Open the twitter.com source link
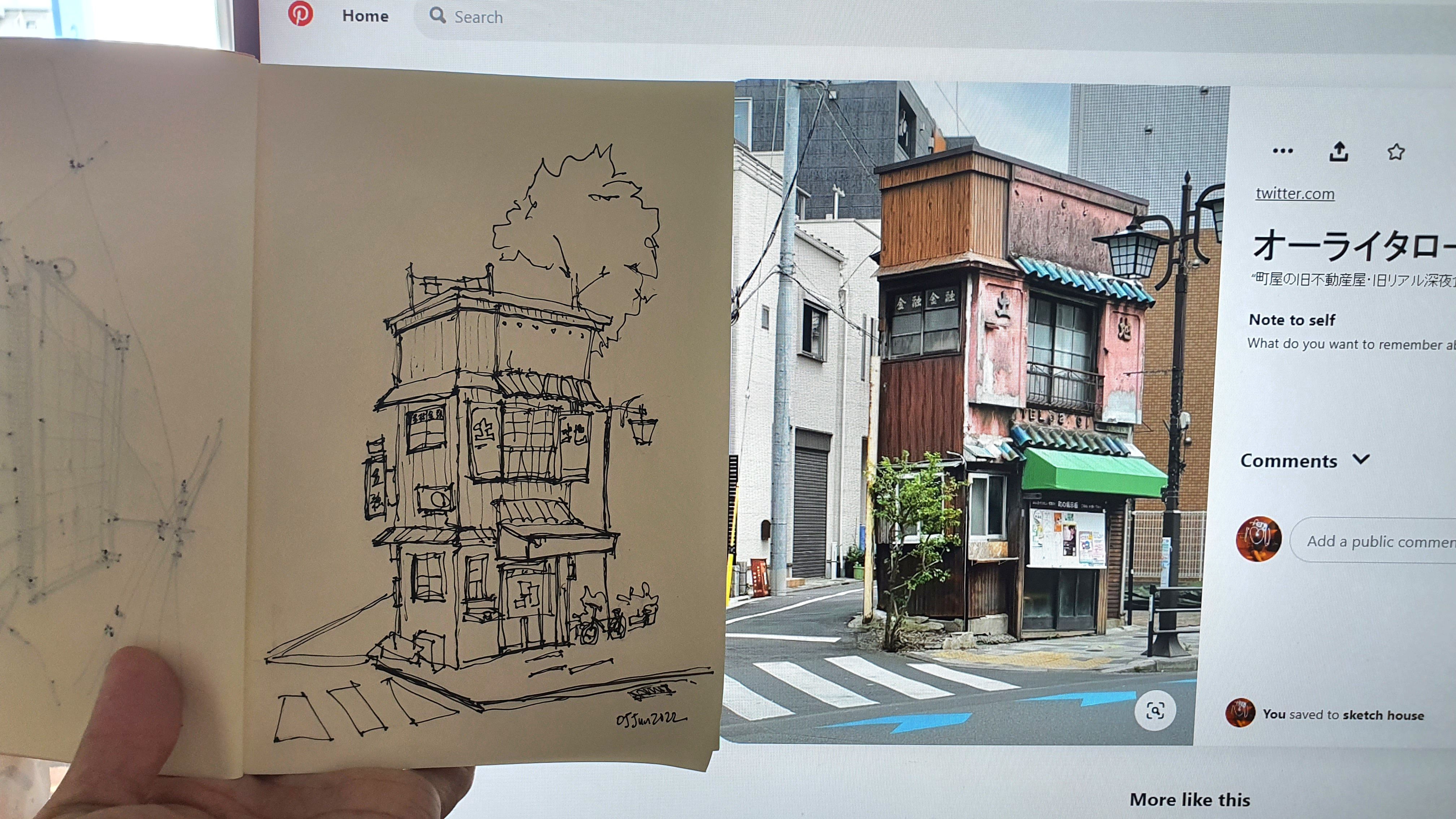The image size is (1456, 819). click(x=1294, y=193)
